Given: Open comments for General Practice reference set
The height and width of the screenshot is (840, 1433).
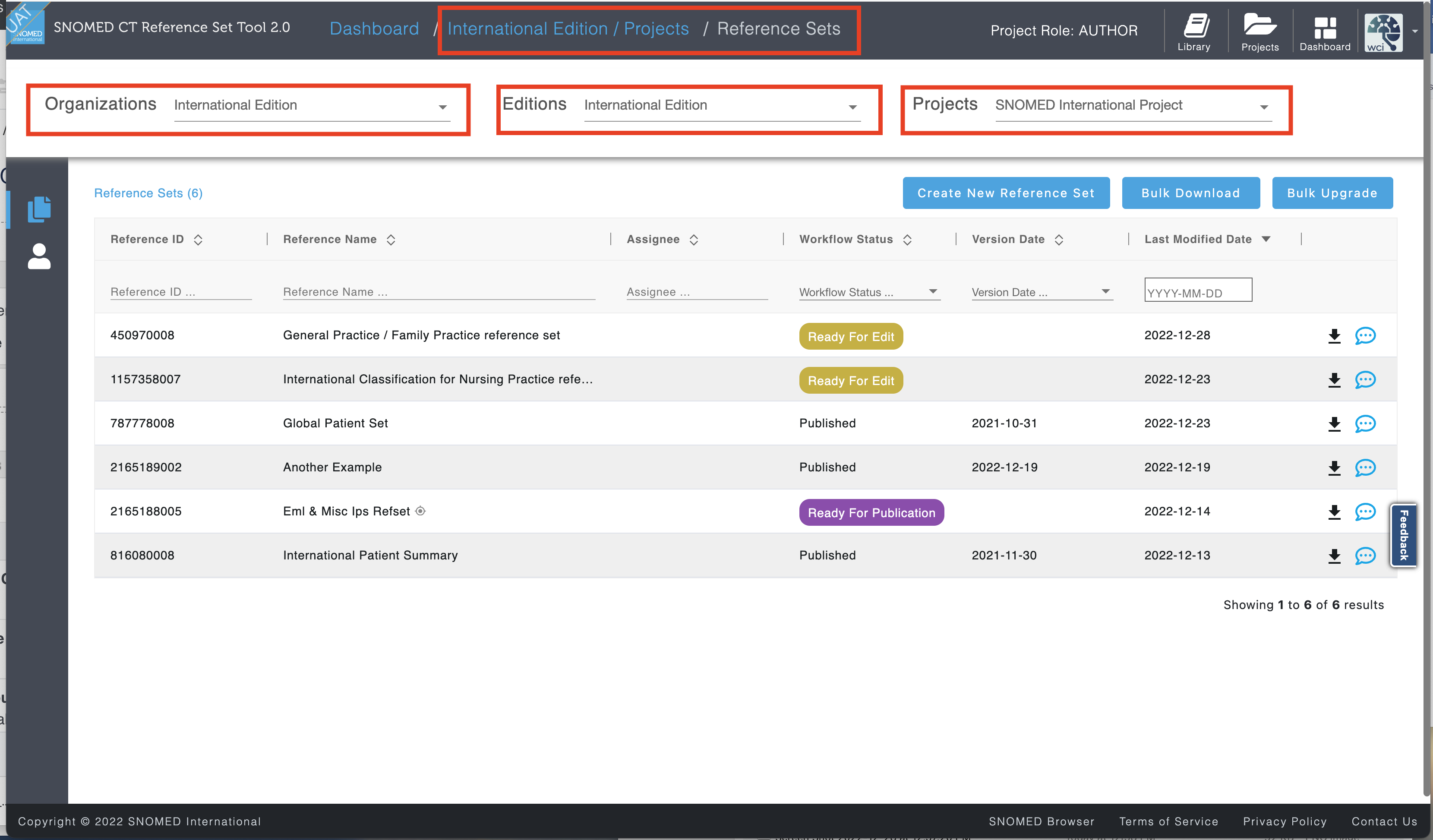Looking at the screenshot, I should pos(1365,335).
